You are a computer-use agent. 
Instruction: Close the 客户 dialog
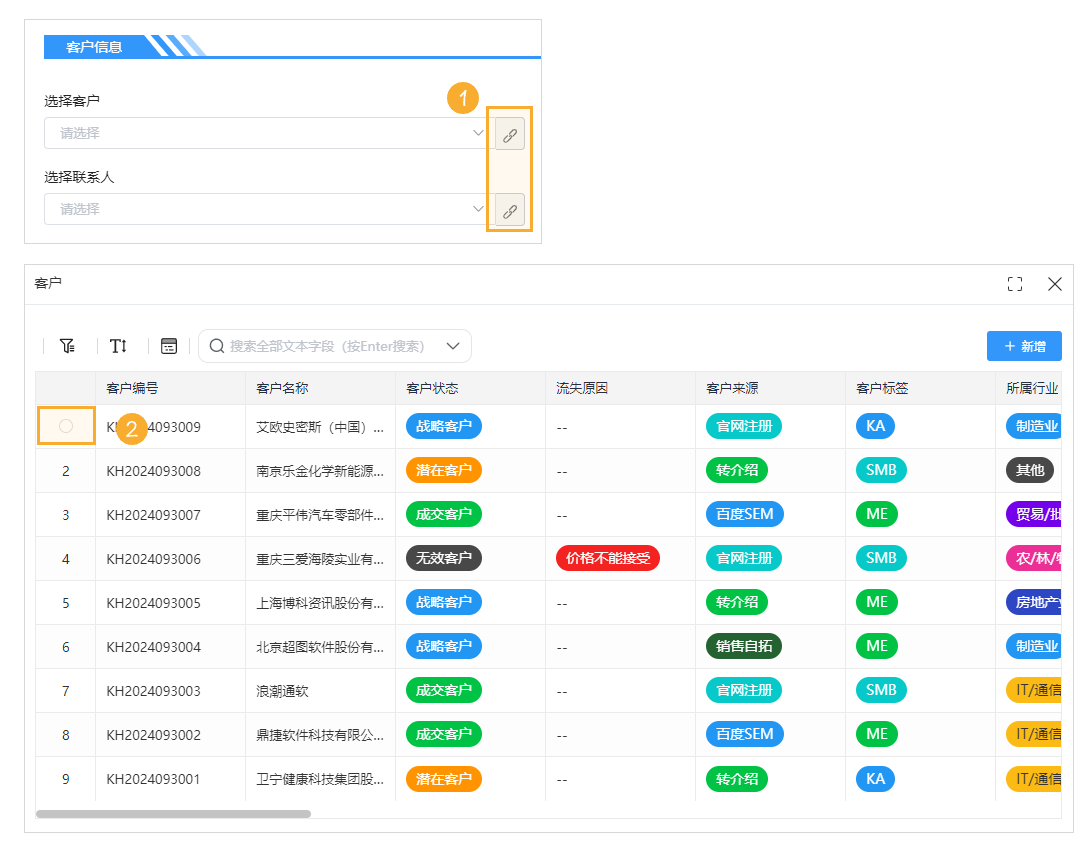[1054, 284]
